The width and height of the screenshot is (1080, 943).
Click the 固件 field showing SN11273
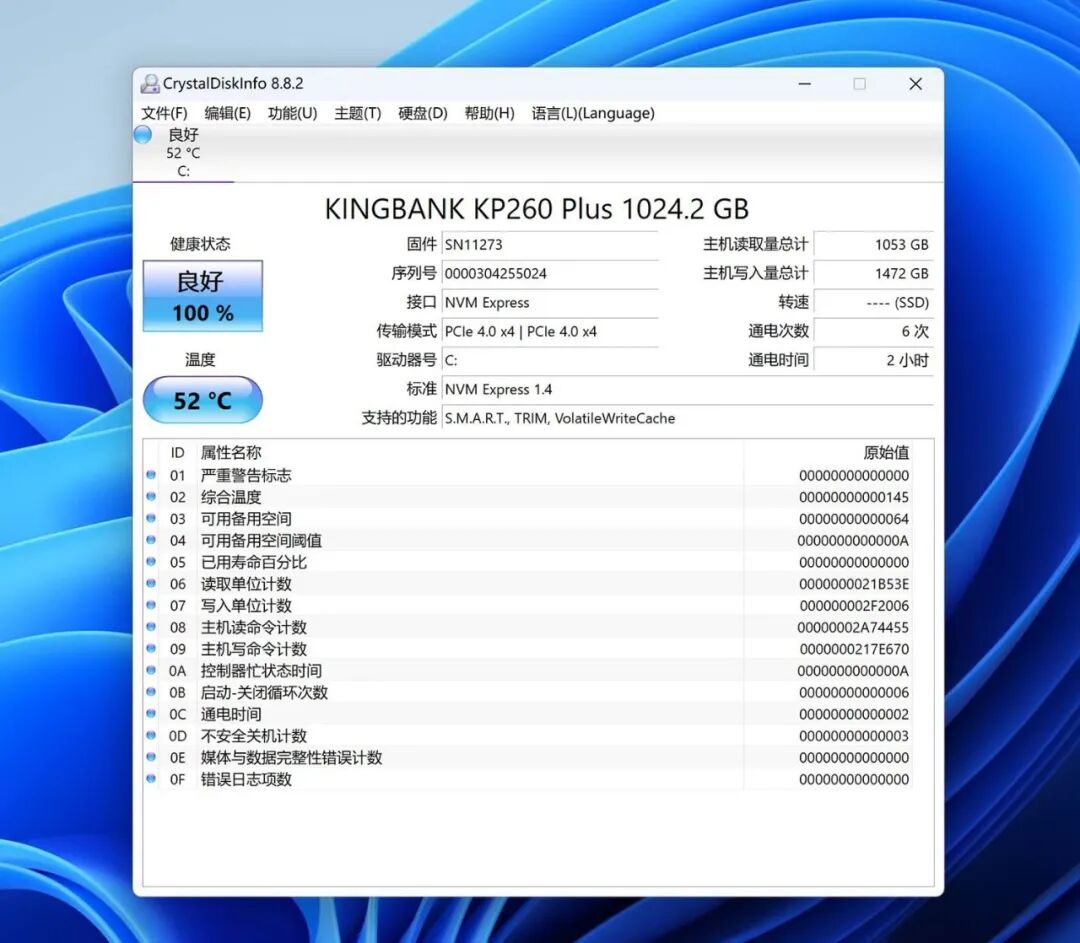point(550,245)
